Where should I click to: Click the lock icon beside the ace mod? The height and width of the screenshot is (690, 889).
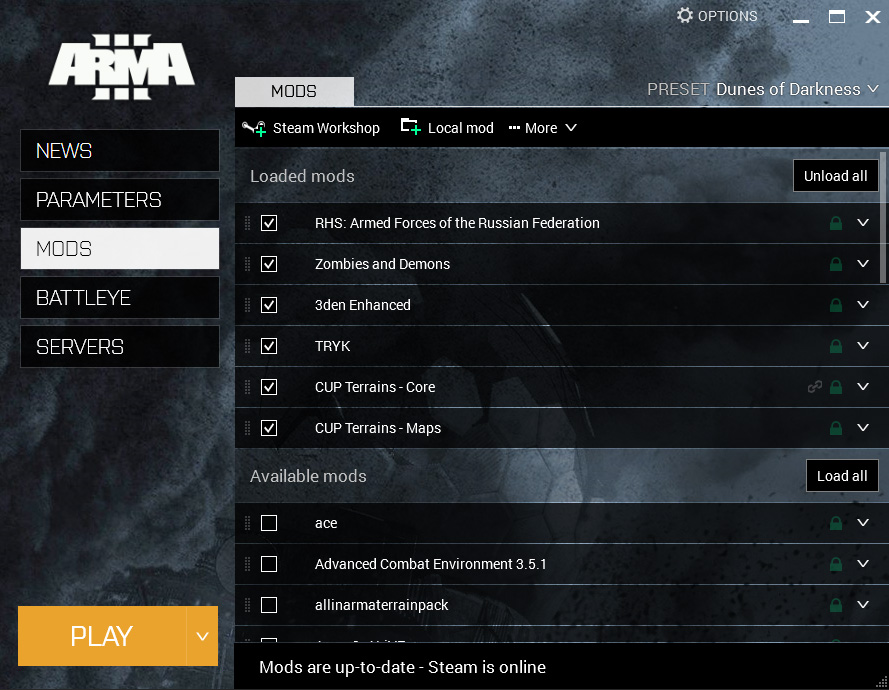click(x=836, y=523)
